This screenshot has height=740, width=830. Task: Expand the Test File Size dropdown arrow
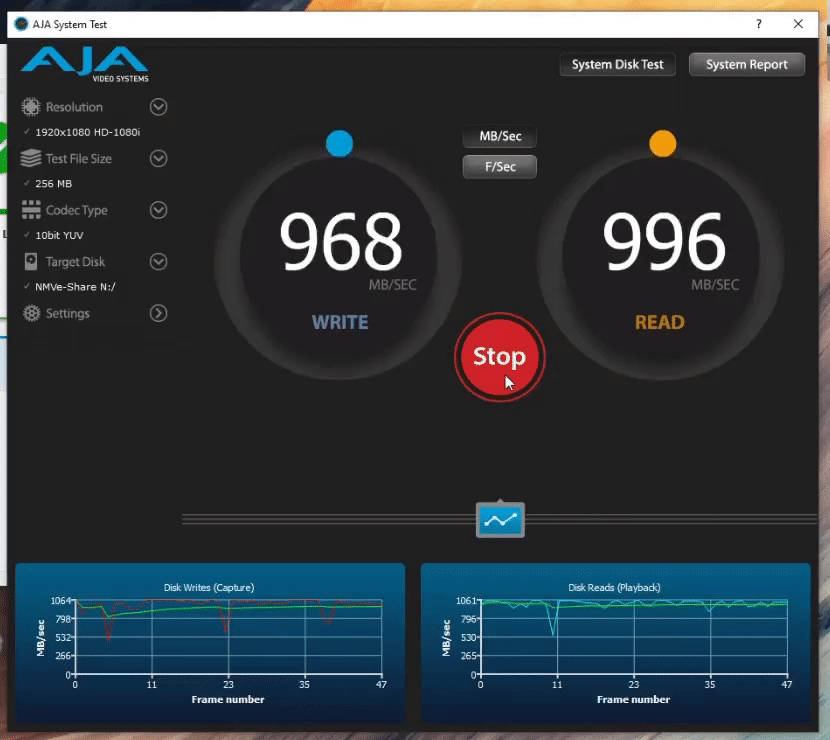pyautogui.click(x=158, y=158)
